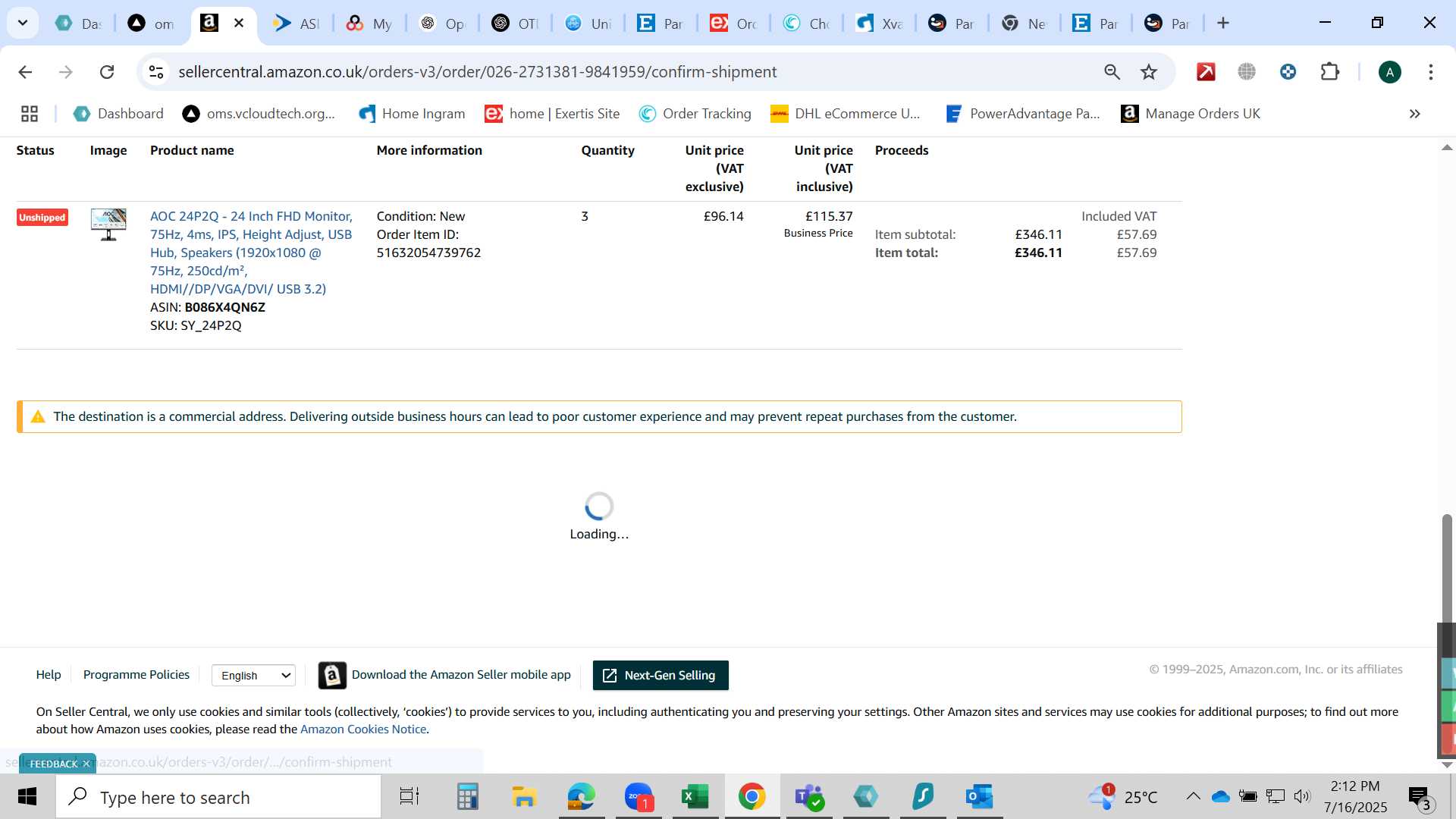Show more bookmarks with double chevron

point(1414,114)
